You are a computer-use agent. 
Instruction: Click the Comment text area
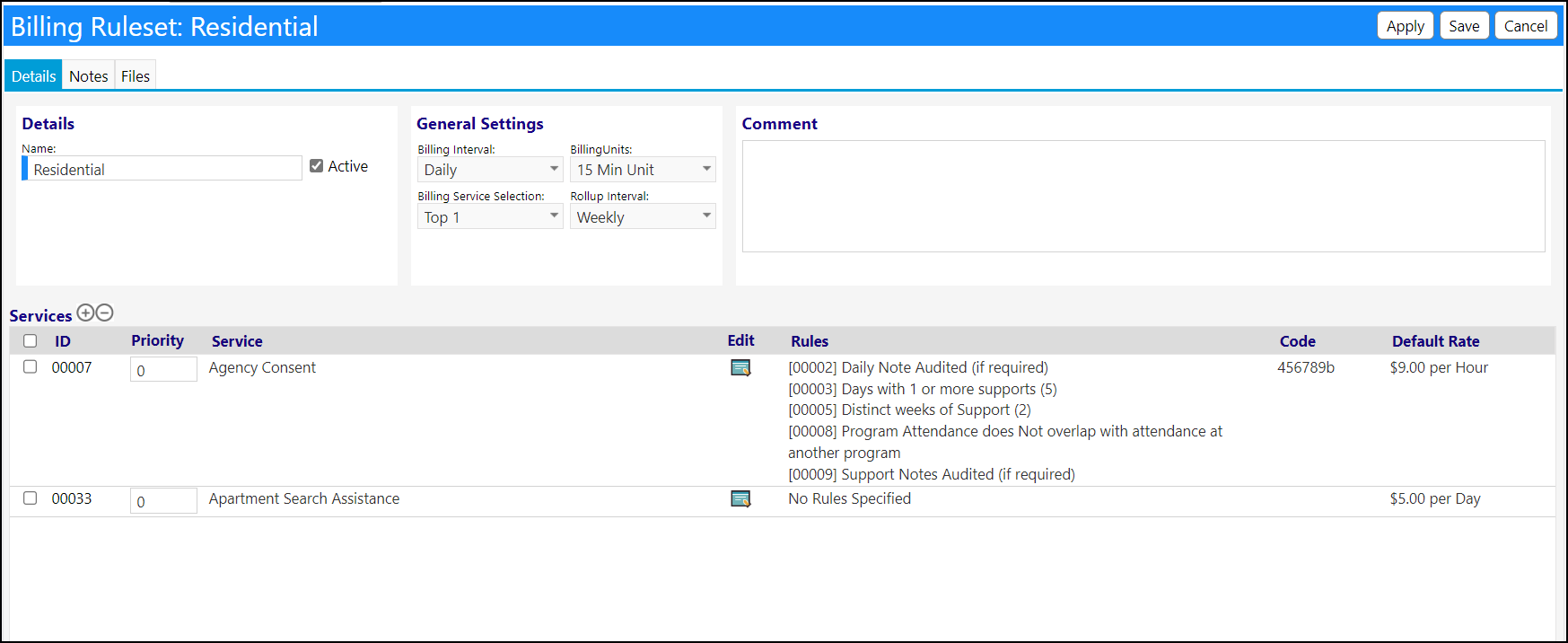(x=1143, y=196)
